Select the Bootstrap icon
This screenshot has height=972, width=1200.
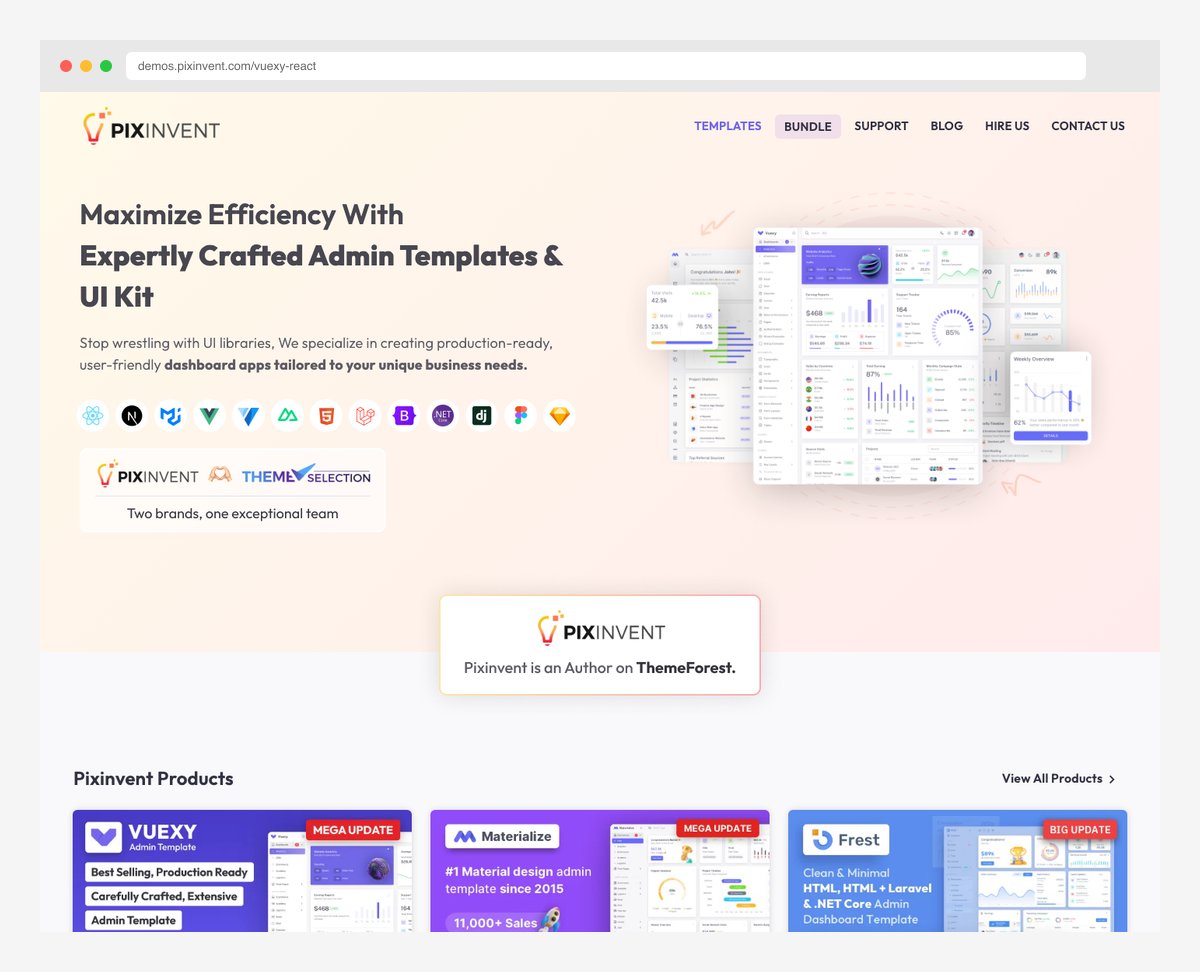coord(404,415)
